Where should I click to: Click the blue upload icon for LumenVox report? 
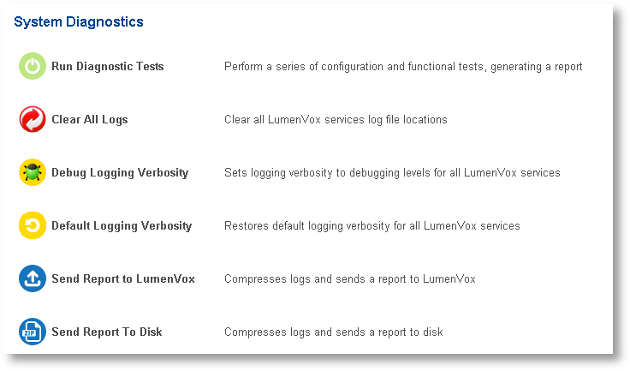(x=32, y=279)
